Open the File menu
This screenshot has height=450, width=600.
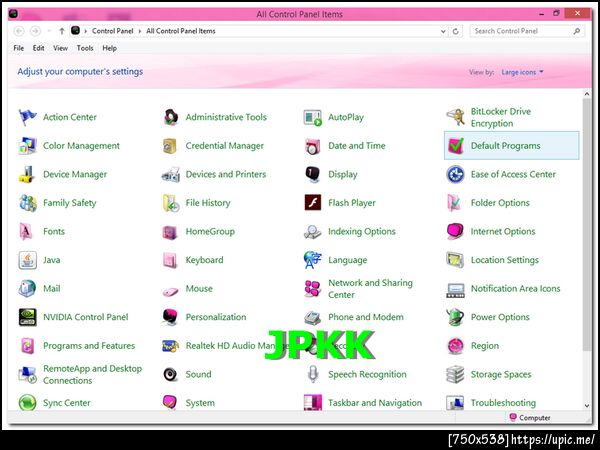pyautogui.click(x=18, y=48)
